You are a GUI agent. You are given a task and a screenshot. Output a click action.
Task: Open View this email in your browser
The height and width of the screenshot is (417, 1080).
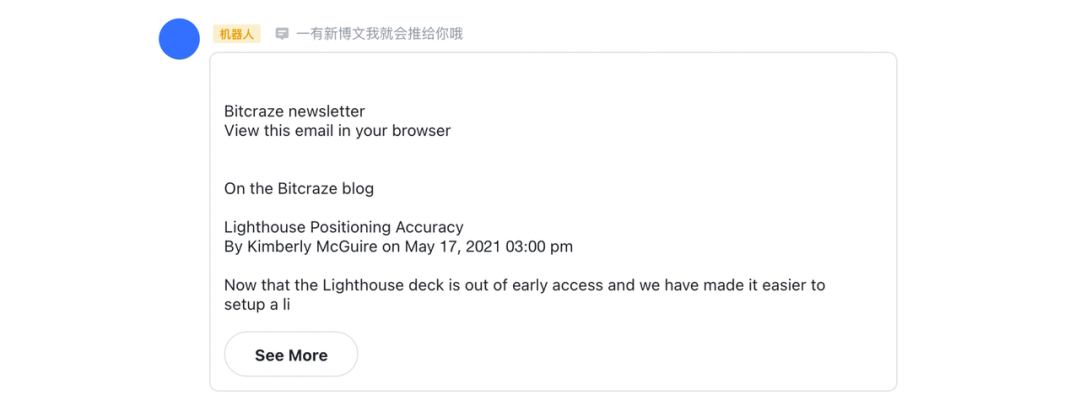(338, 130)
